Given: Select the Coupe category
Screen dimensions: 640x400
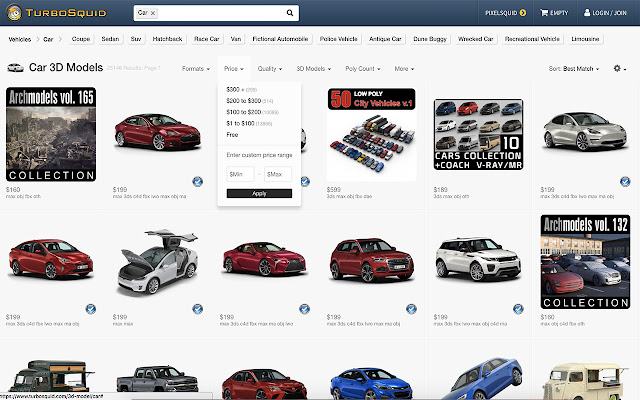Looking at the screenshot, I should click(81, 39).
